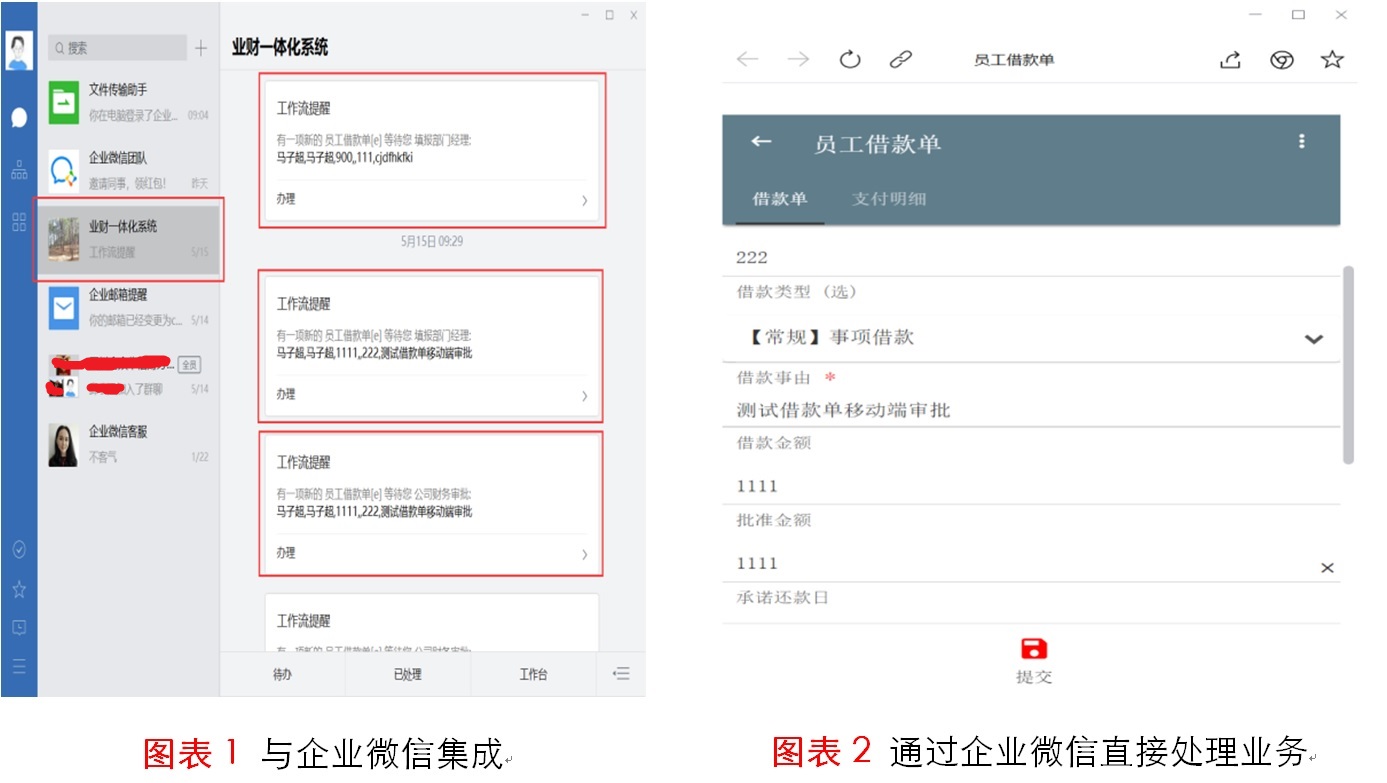Open the chat messages icon in left sidebar
Screen dimensions: 1387x783
19,117
